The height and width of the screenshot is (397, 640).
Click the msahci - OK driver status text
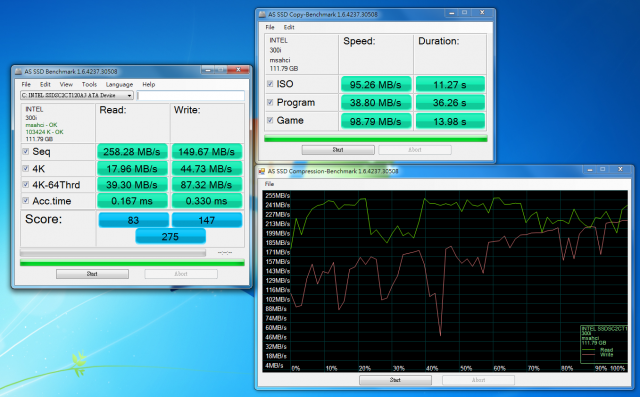tap(42, 125)
